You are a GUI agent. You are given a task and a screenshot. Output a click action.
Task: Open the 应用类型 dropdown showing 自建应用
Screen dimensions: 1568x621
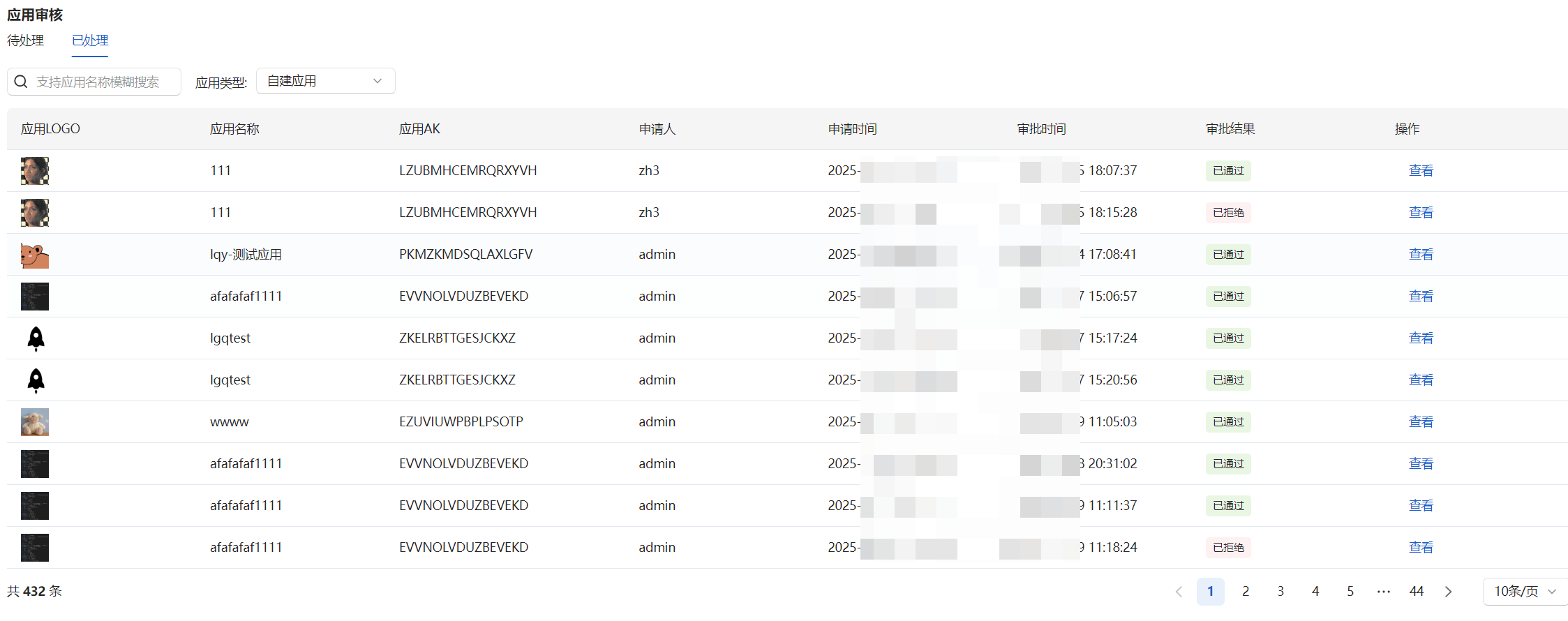click(x=325, y=81)
